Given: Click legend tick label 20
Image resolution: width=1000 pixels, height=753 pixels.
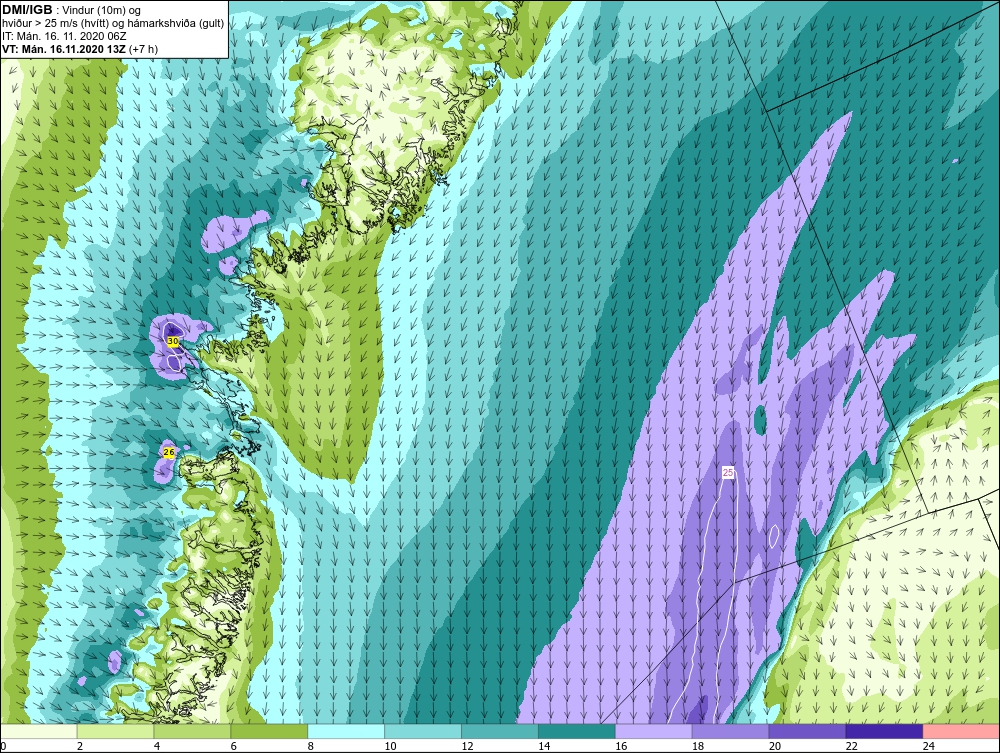Looking at the screenshot, I should pyautogui.click(x=775, y=746).
